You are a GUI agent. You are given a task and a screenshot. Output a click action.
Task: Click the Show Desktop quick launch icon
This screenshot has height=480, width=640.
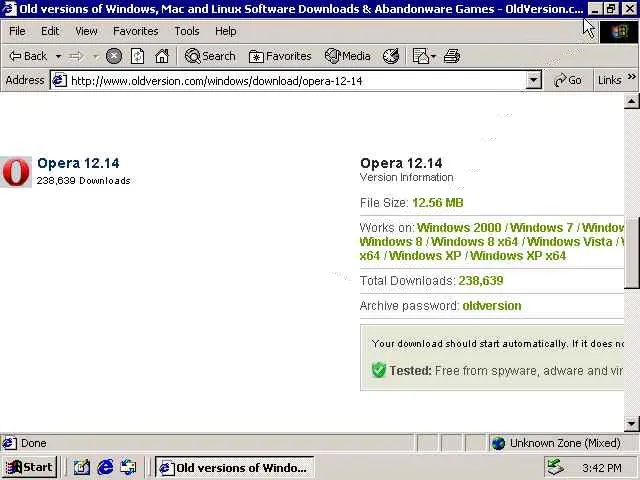128,467
